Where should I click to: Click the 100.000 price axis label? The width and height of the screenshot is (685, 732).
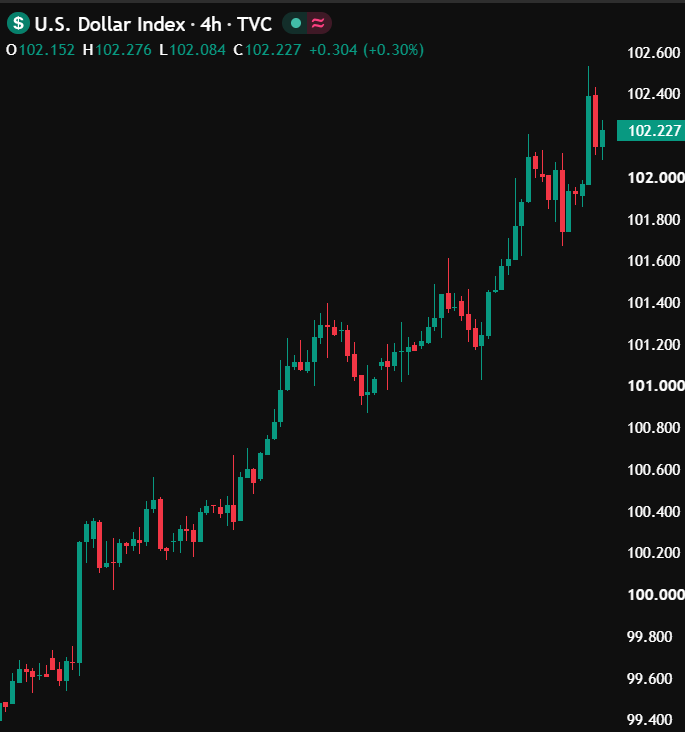point(656,594)
